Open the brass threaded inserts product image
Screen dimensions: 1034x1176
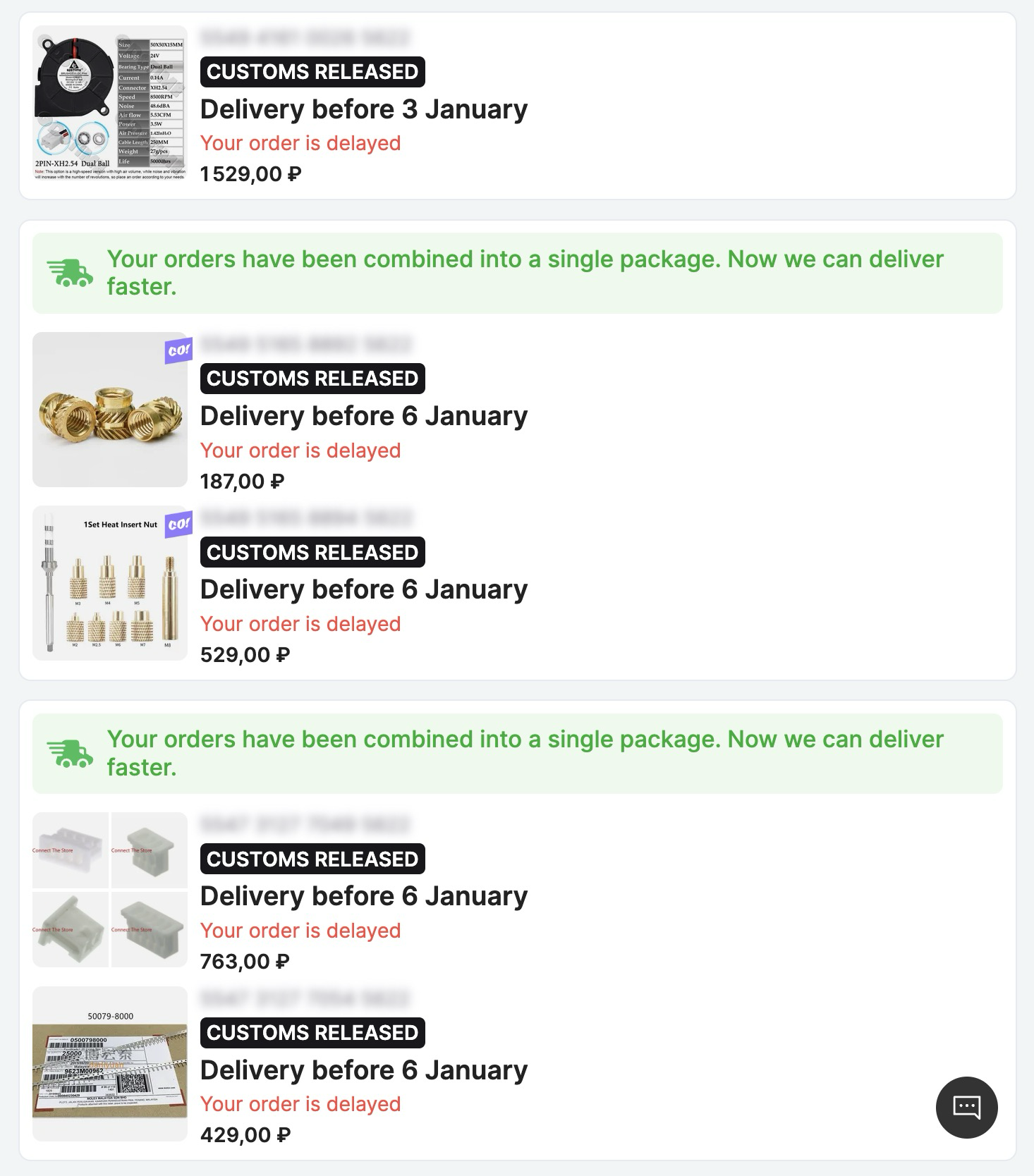110,410
